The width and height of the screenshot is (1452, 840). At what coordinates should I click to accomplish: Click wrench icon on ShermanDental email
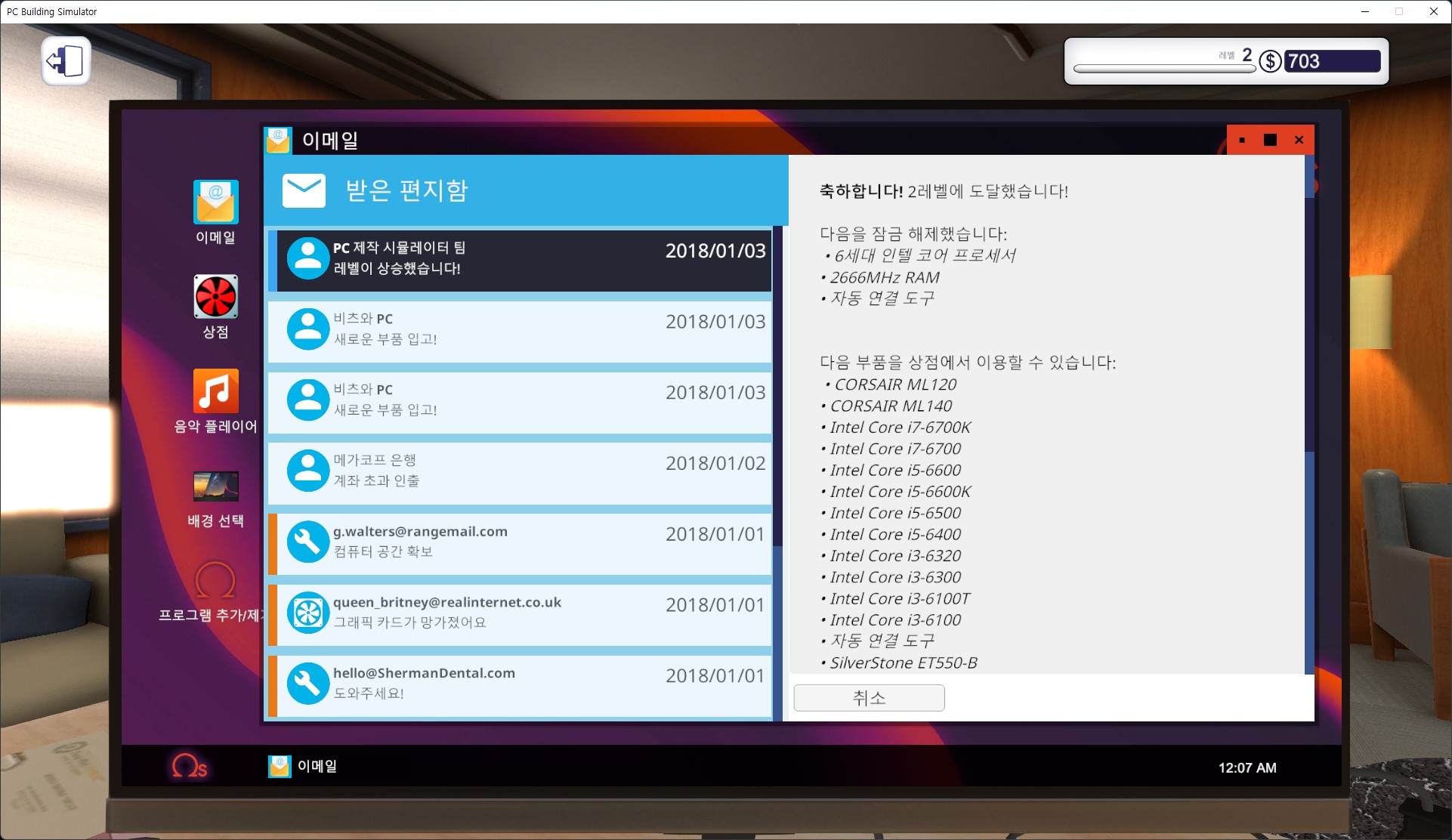tap(308, 684)
